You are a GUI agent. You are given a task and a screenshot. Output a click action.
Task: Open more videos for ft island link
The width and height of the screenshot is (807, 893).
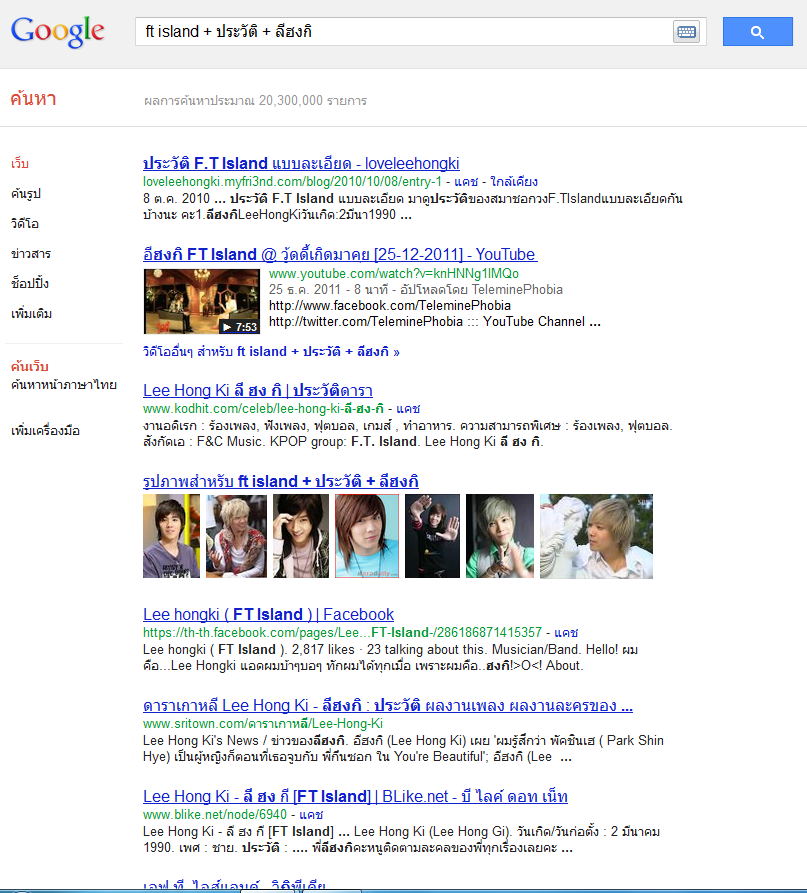click(271, 352)
